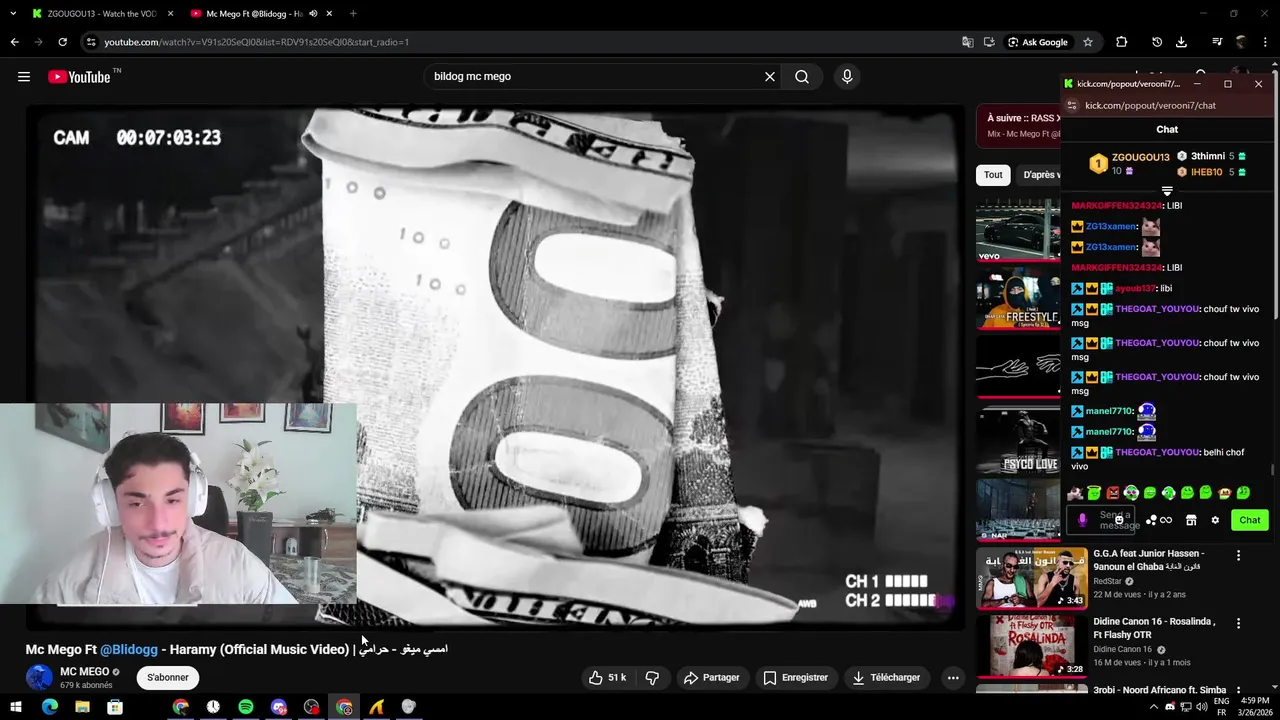This screenshot has width=1280, height=720.
Task: Start voice search with the microphone
Action: [847, 77]
